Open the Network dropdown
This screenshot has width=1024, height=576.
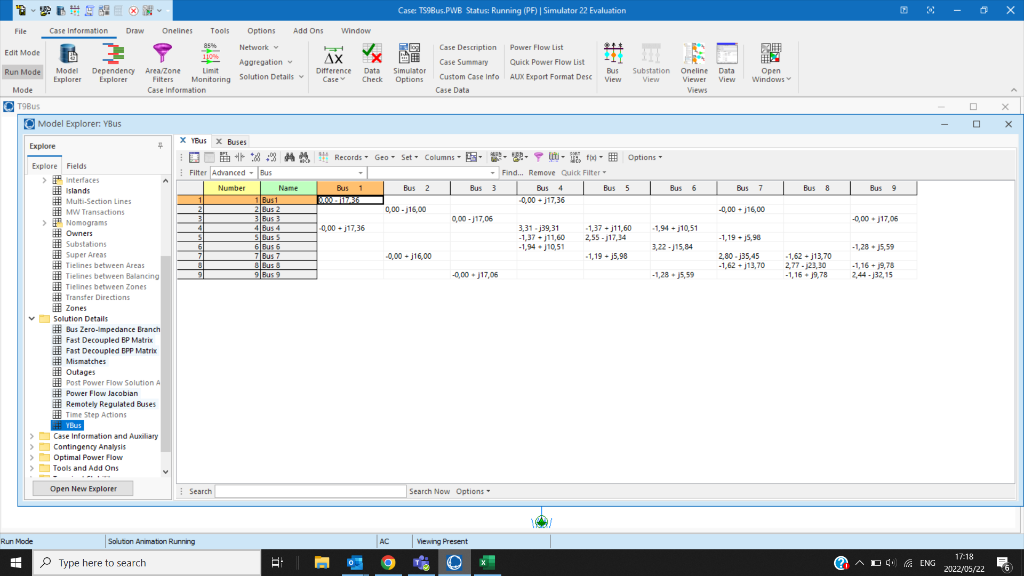pos(259,48)
